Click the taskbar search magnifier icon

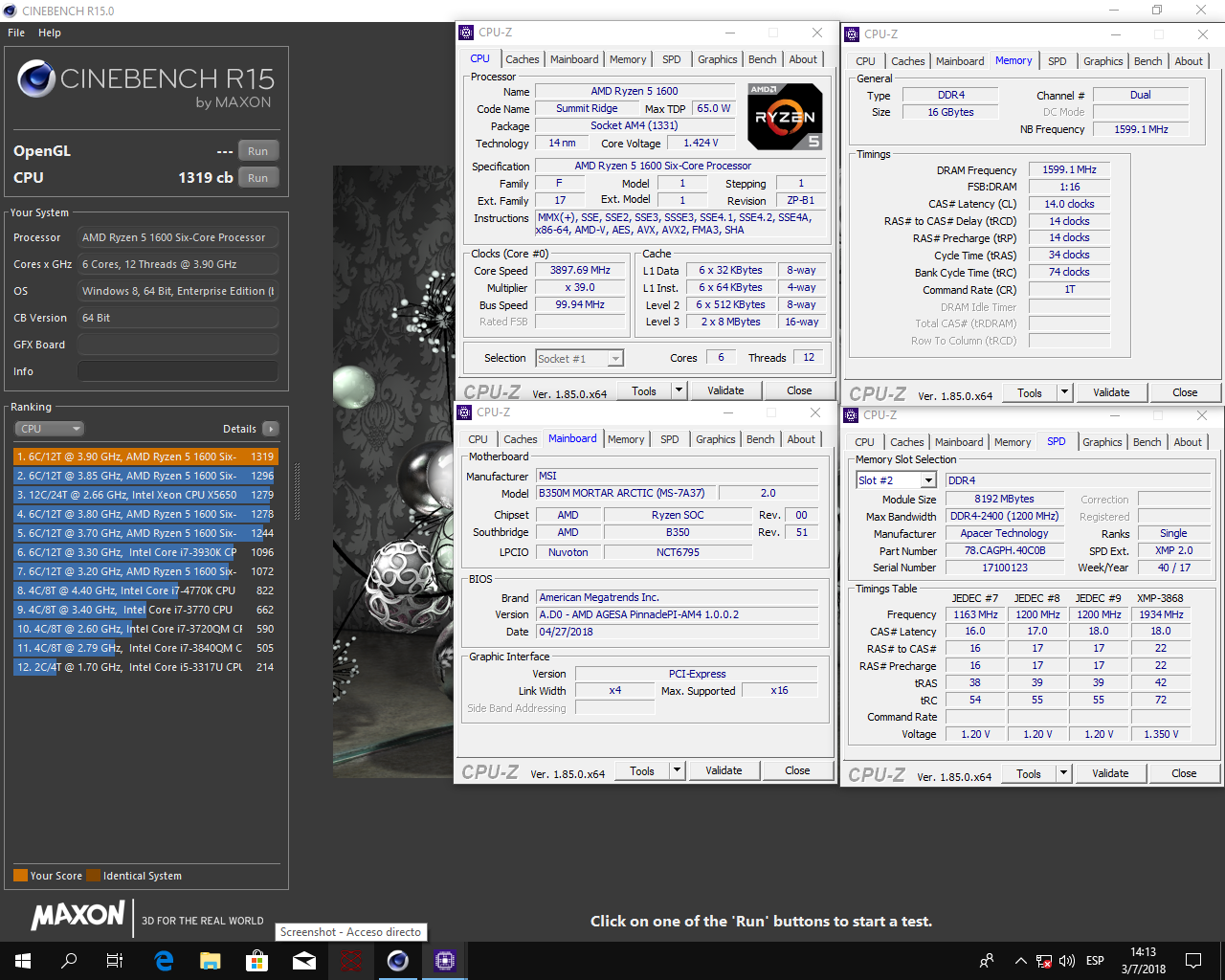[x=69, y=961]
